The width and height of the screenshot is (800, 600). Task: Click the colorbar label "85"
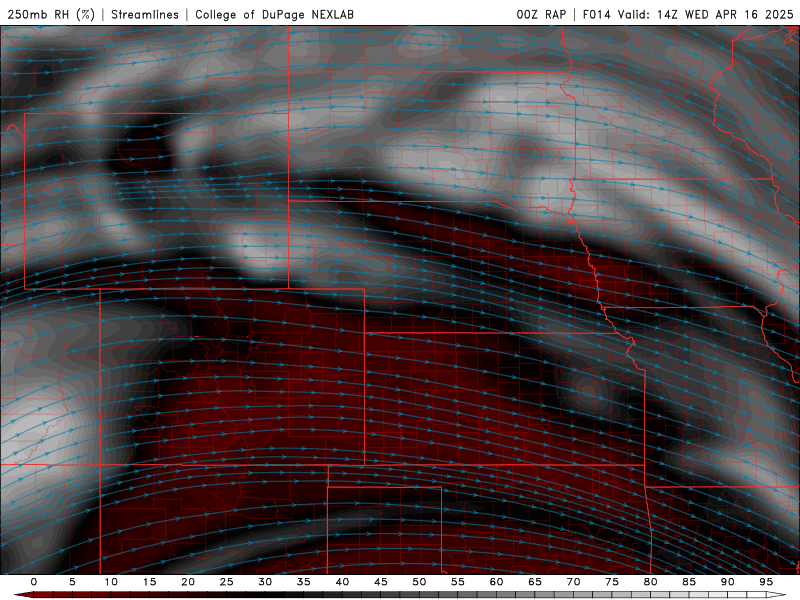(x=689, y=582)
